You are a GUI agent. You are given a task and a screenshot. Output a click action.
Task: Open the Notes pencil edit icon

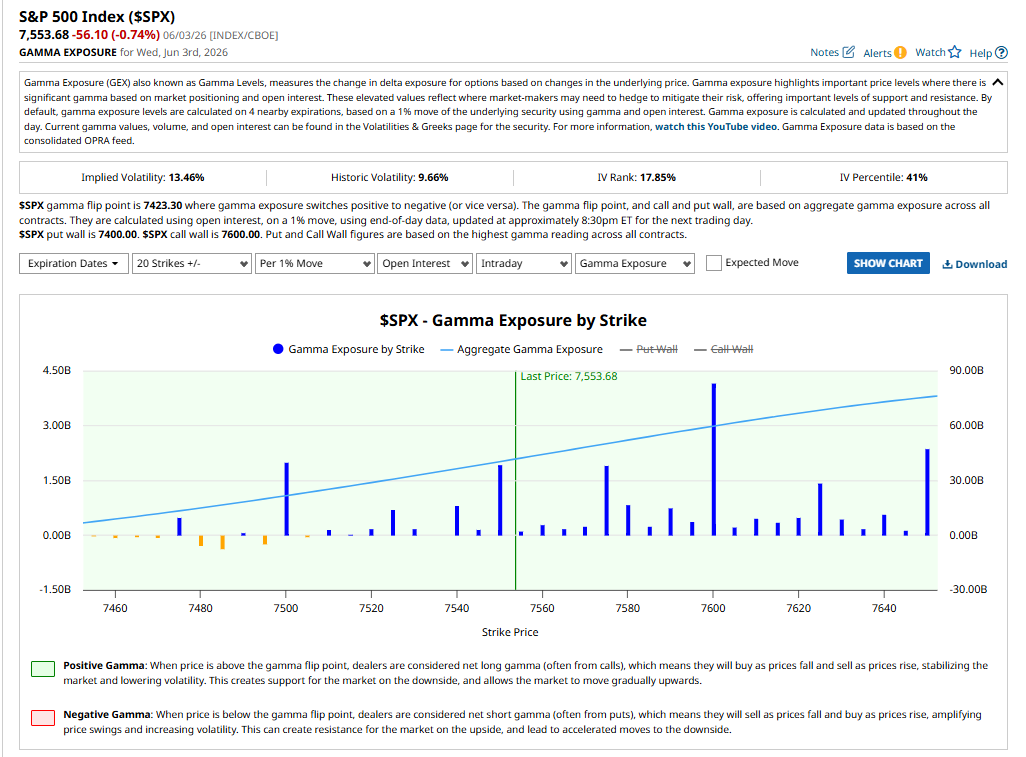(849, 52)
